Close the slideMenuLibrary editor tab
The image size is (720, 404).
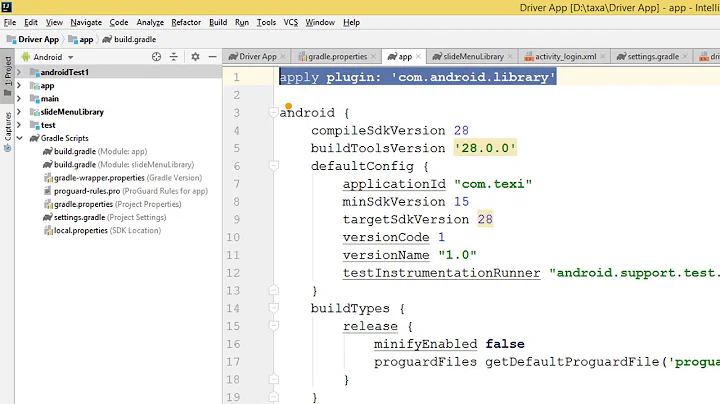[x=510, y=56]
